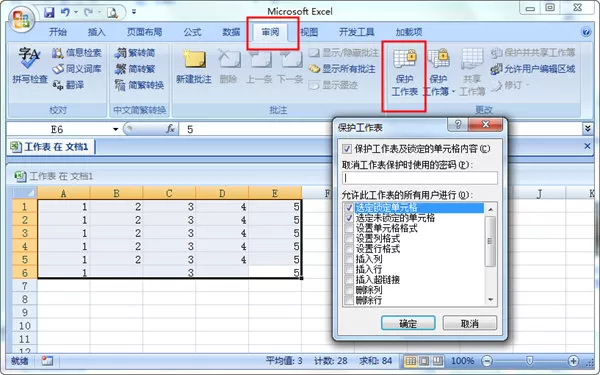The width and height of the screenshot is (600, 375).
Task: Click the password input field
Action: [x=419, y=178]
